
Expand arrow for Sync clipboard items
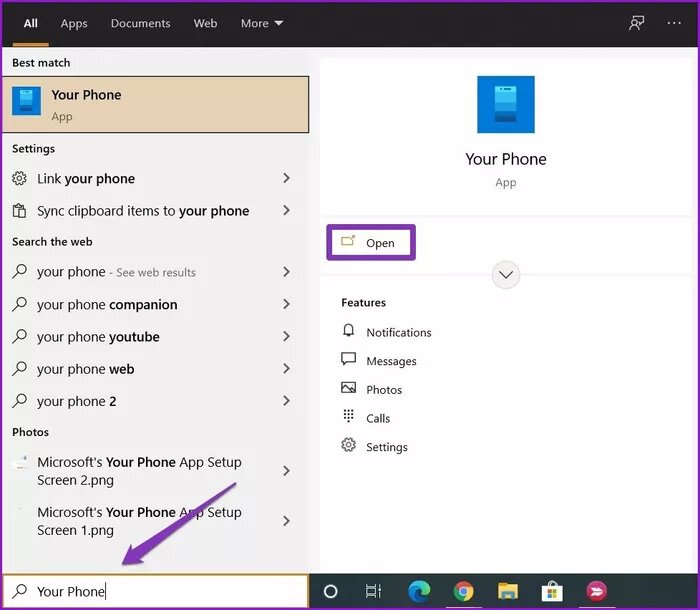(286, 210)
